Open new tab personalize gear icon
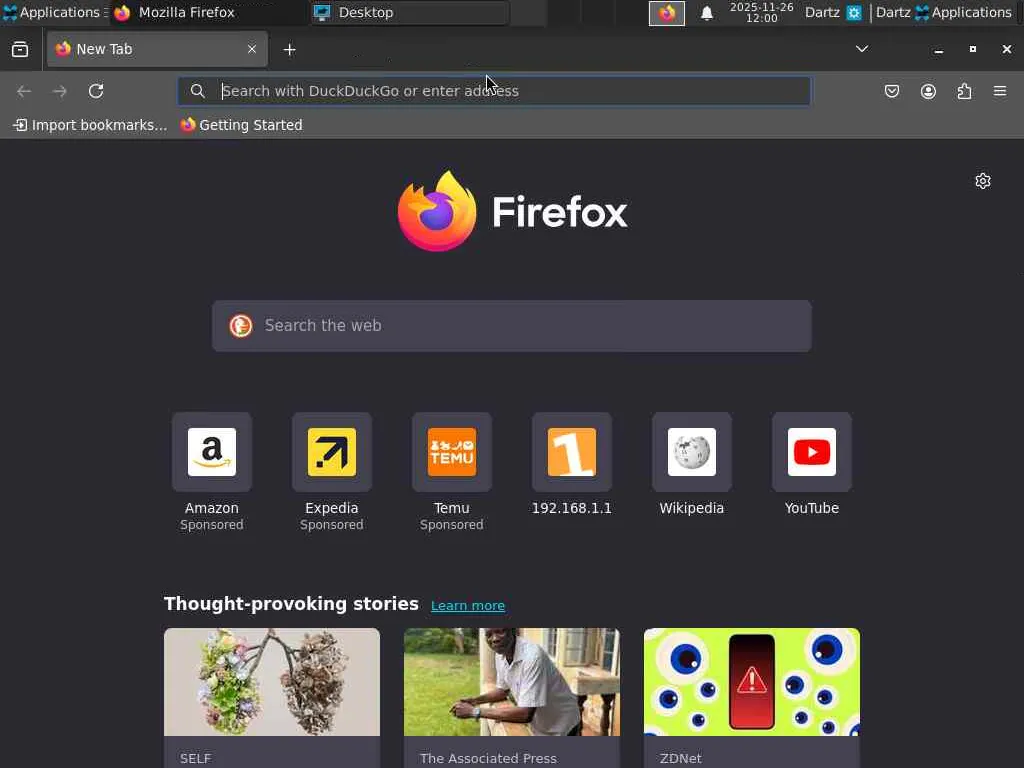The height and width of the screenshot is (768, 1024). 983,181
